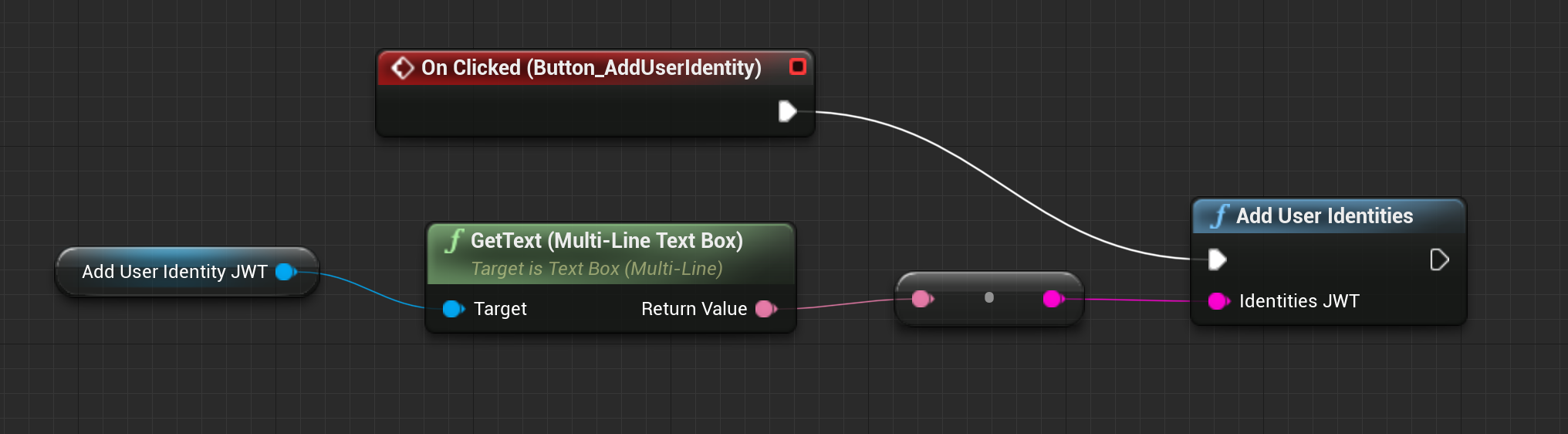The width and height of the screenshot is (1568, 434).
Task: Click the event diamond icon on On Clicked node
Action: tap(402, 68)
